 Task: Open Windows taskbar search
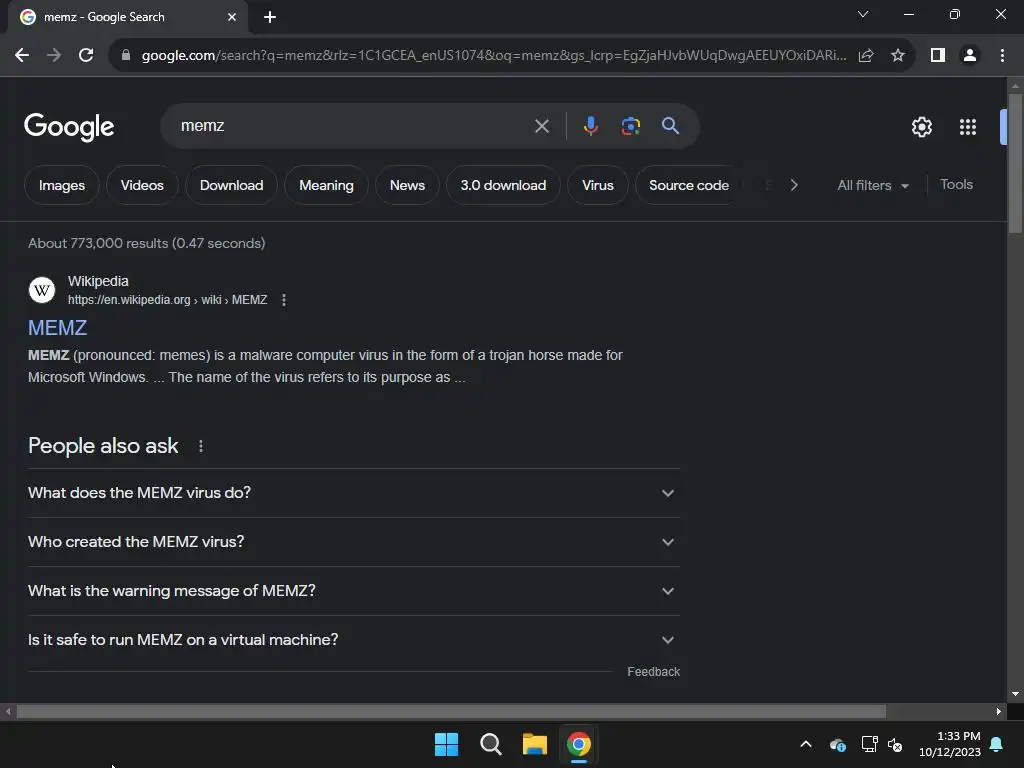[490, 744]
